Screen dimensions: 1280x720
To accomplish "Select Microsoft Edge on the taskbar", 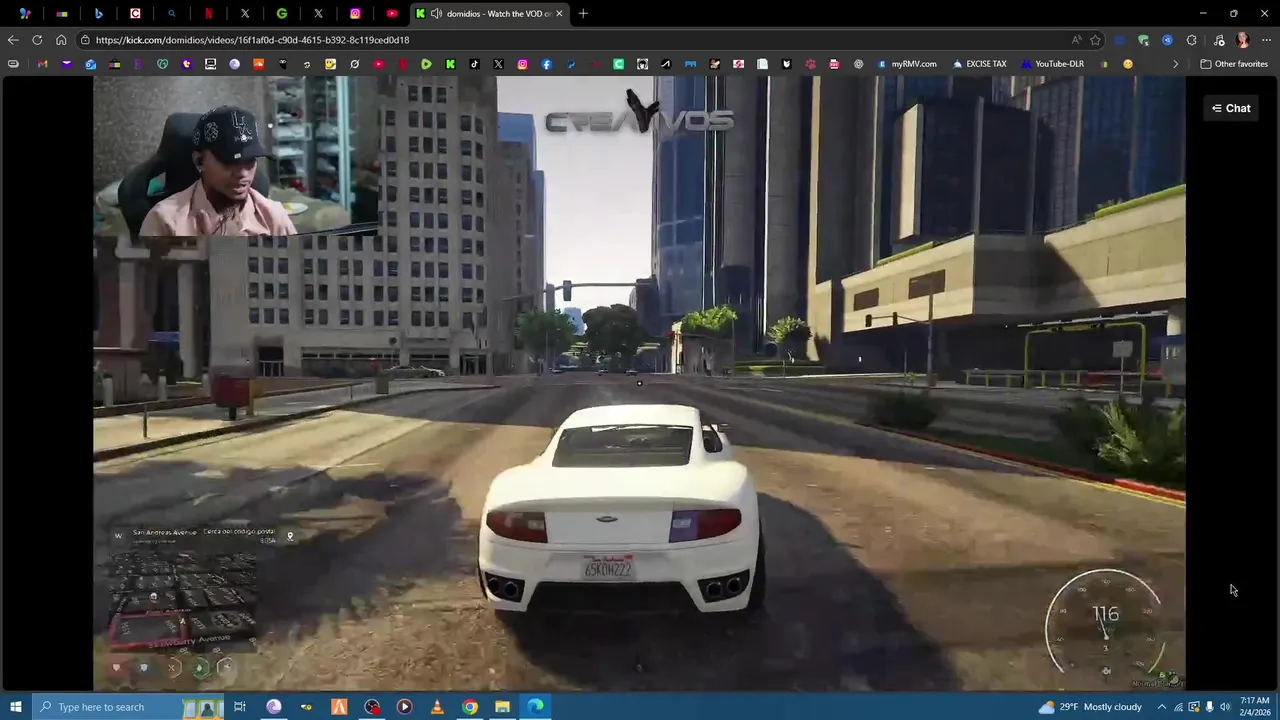I will point(536,707).
